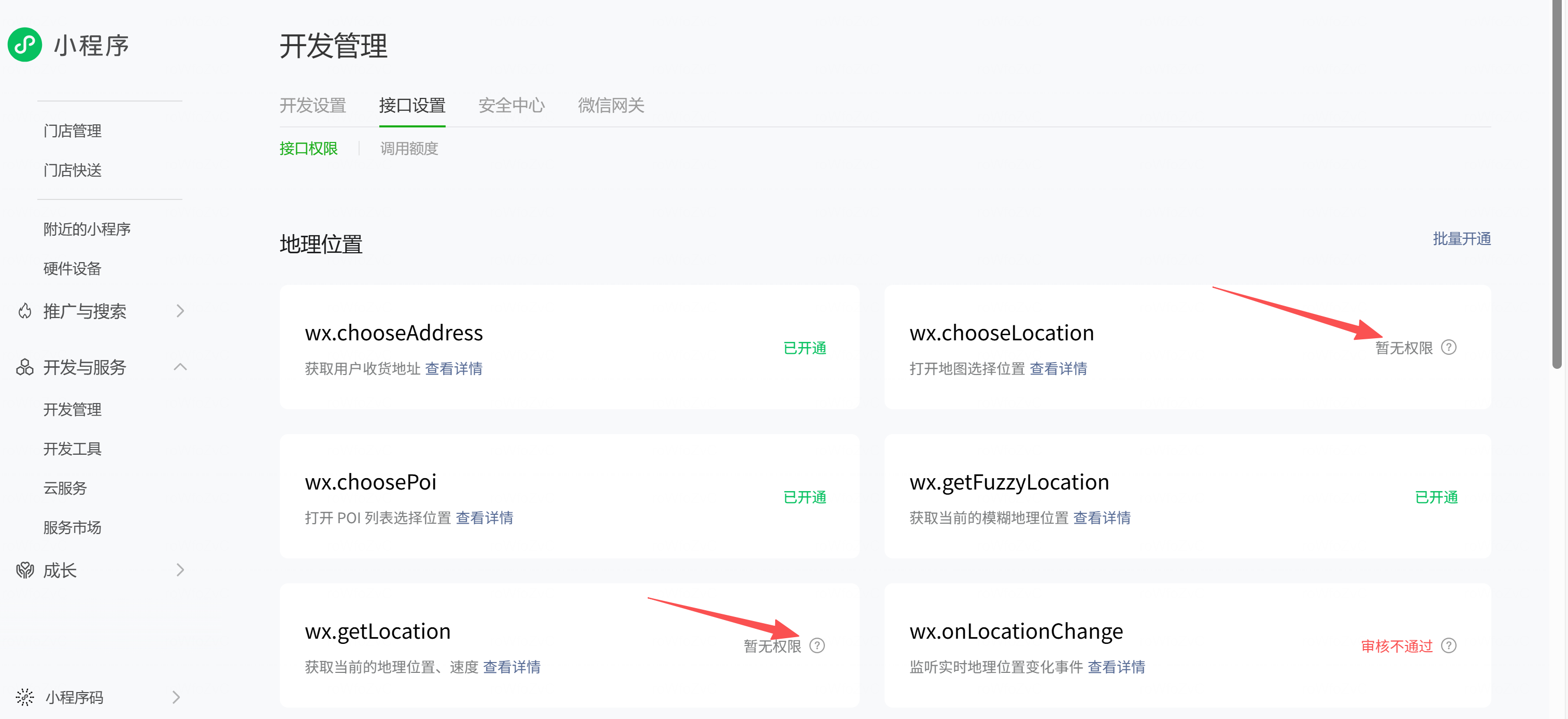Open 开发工具 in the sidebar
Viewport: 1568px width, 719px height.
(73, 449)
